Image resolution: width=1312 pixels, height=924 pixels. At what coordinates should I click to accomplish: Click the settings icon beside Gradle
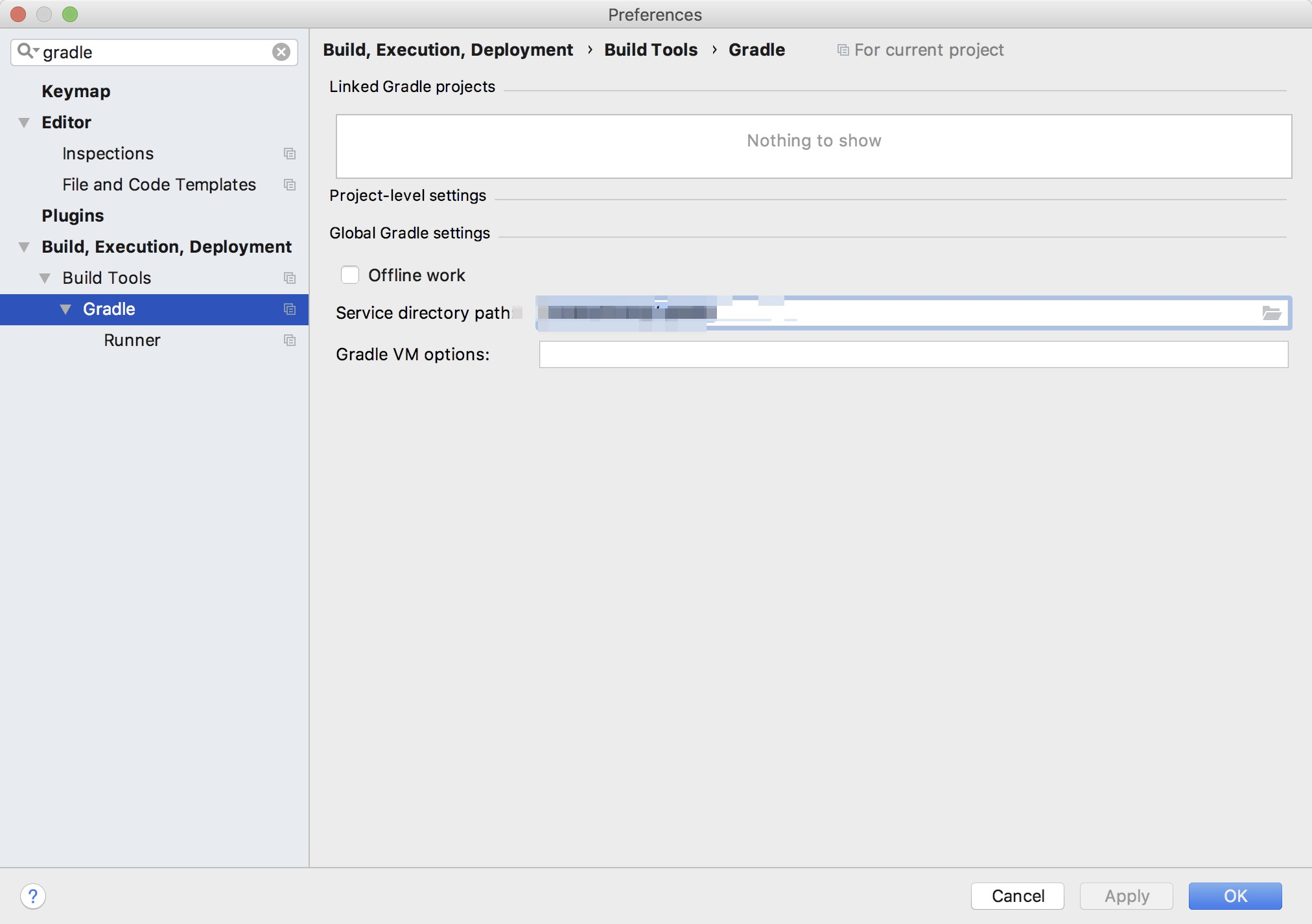click(x=290, y=309)
